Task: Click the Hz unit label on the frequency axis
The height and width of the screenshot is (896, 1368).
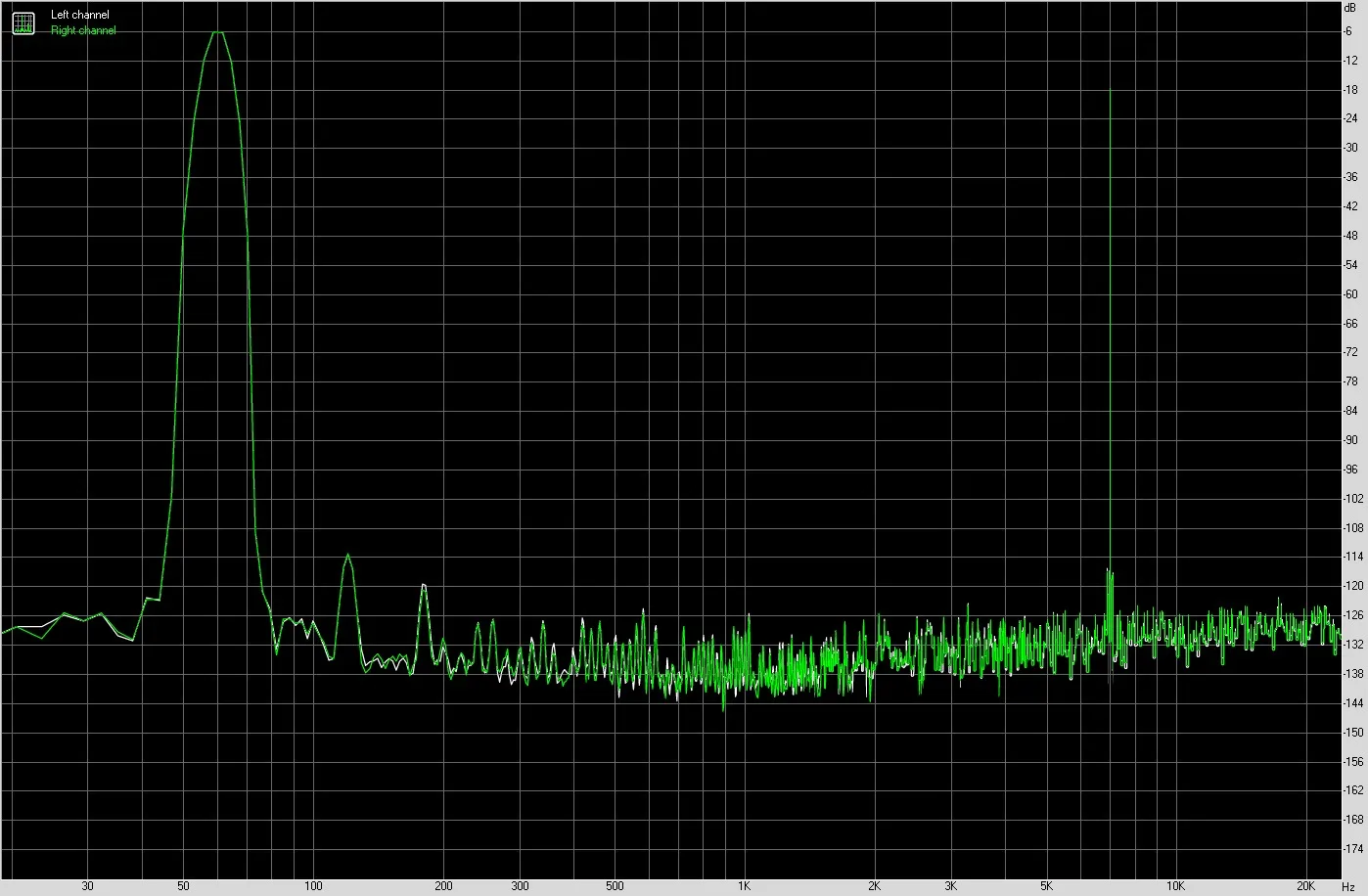Action: pyautogui.click(x=1348, y=886)
